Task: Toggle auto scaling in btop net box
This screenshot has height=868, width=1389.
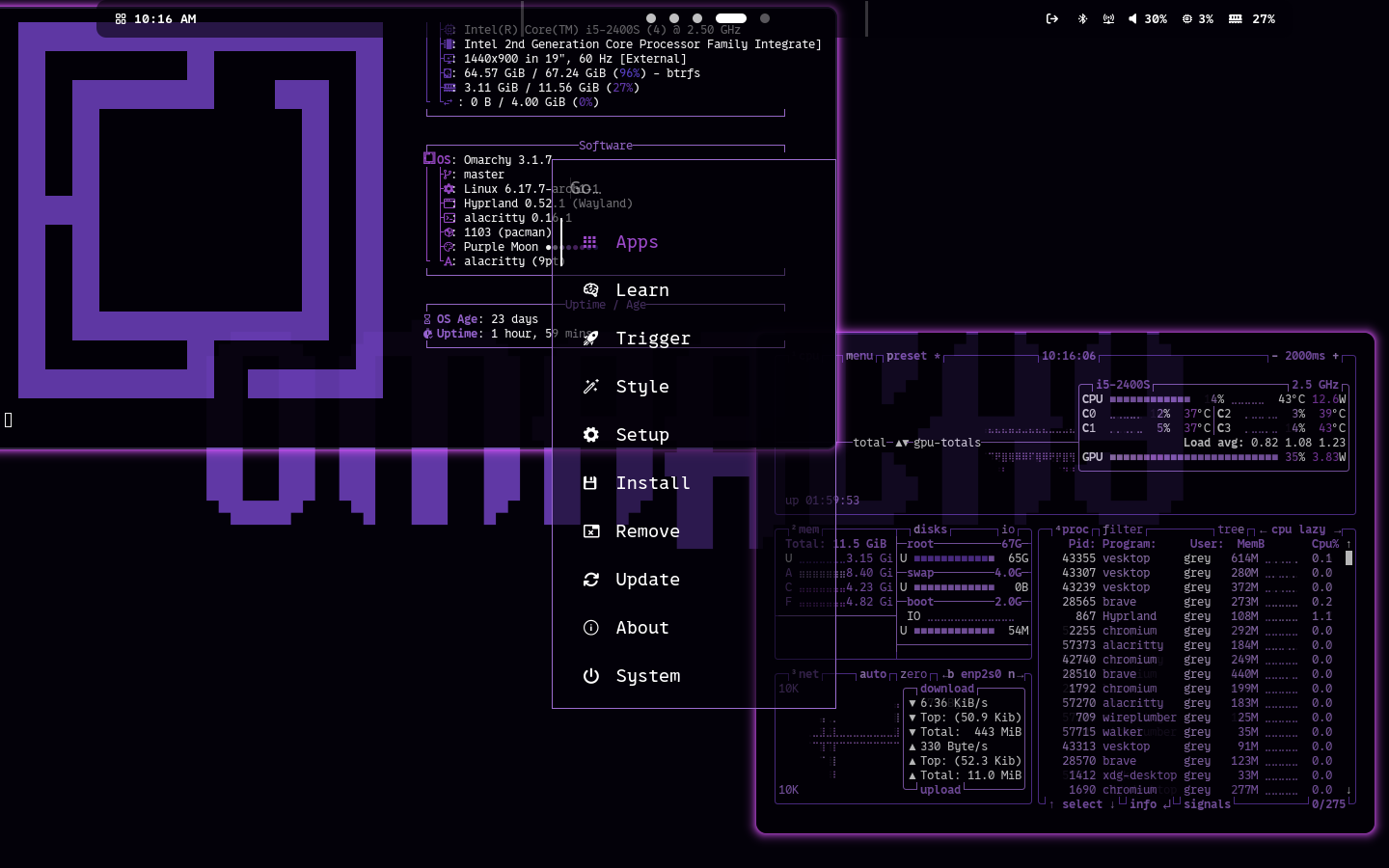Action: (x=873, y=674)
